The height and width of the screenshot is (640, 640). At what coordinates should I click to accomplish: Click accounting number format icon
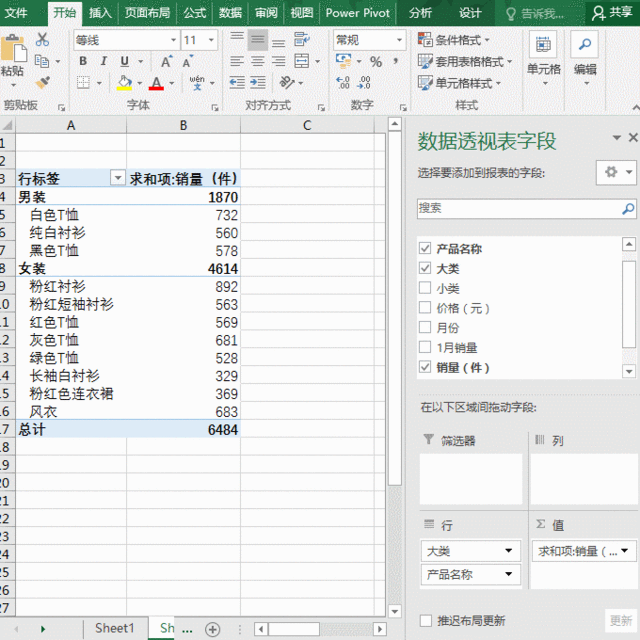click(x=343, y=61)
